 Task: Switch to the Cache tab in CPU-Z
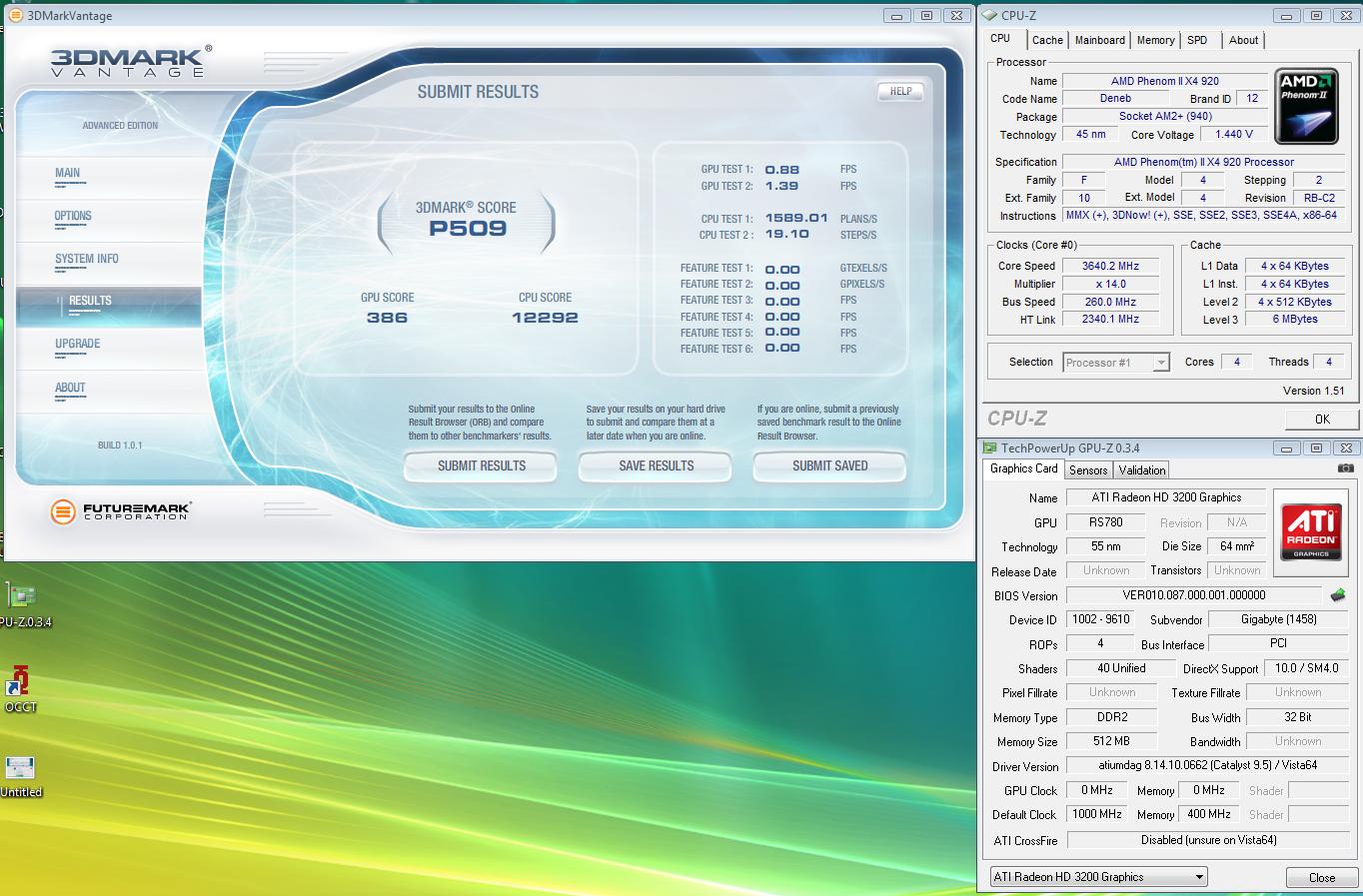pyautogui.click(x=1047, y=40)
